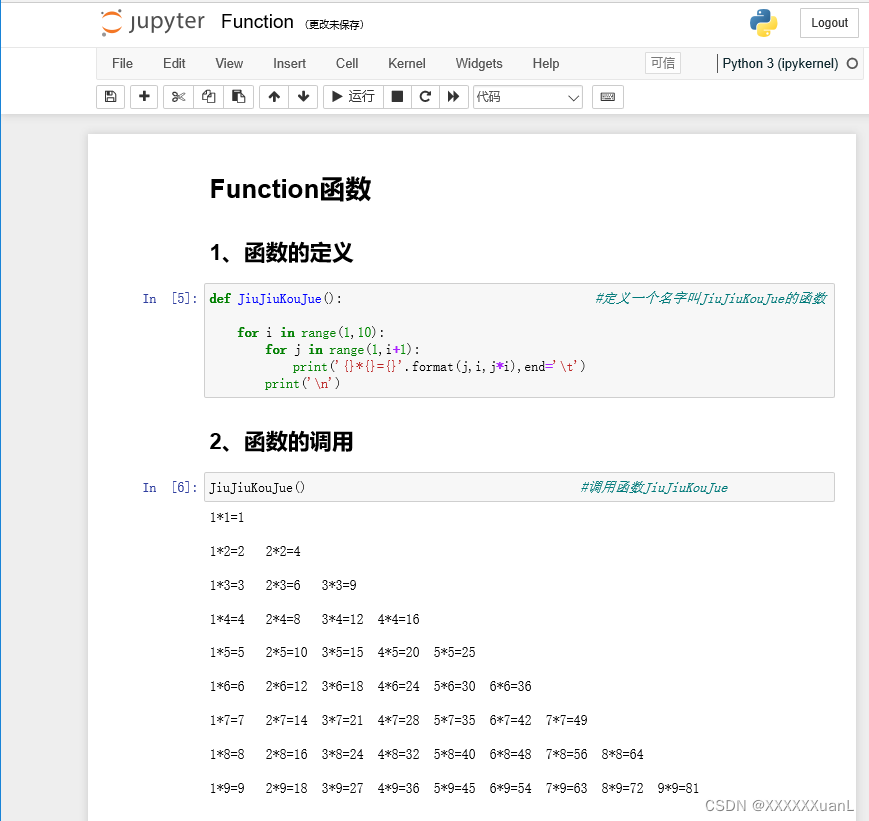Open the Widgets menu
This screenshot has width=869, height=821.
tap(478, 63)
